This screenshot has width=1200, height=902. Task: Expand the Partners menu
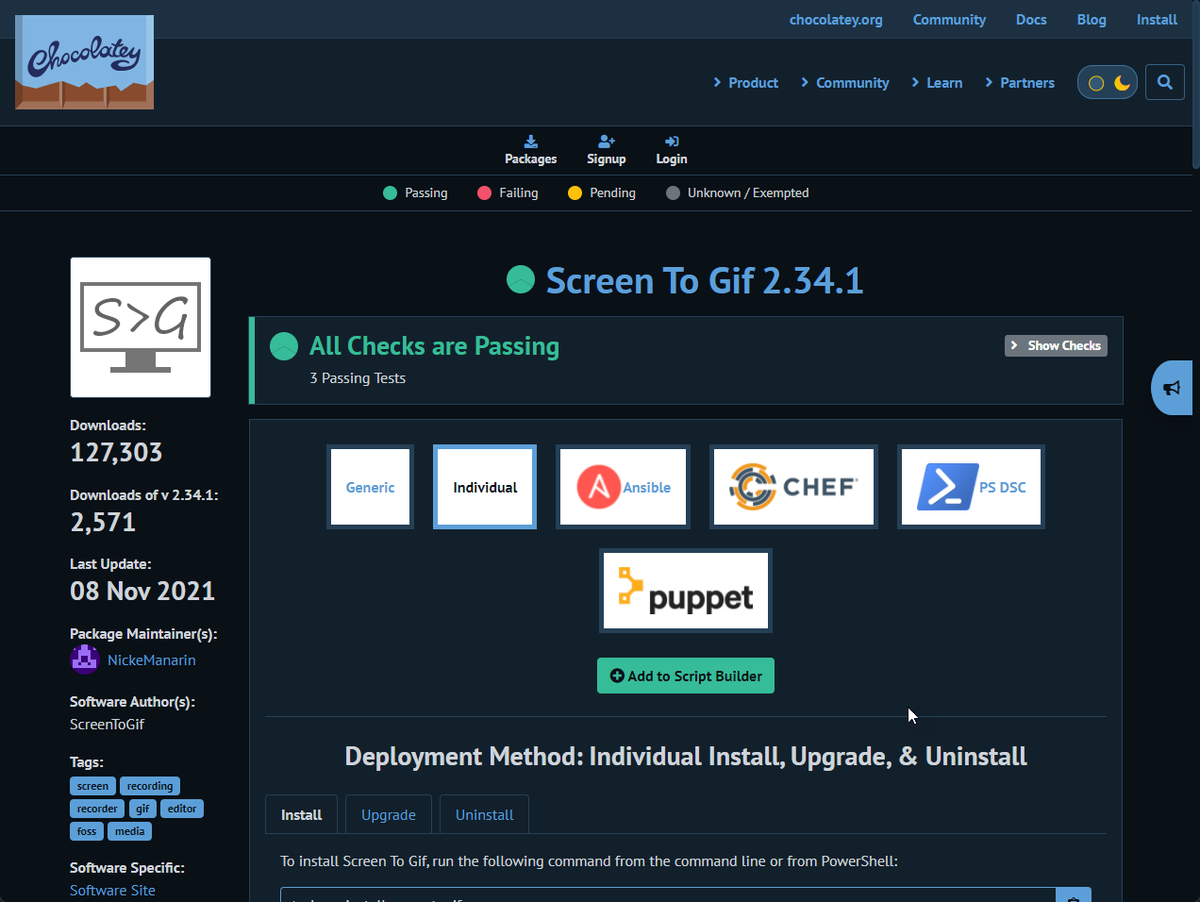[x=1019, y=83]
